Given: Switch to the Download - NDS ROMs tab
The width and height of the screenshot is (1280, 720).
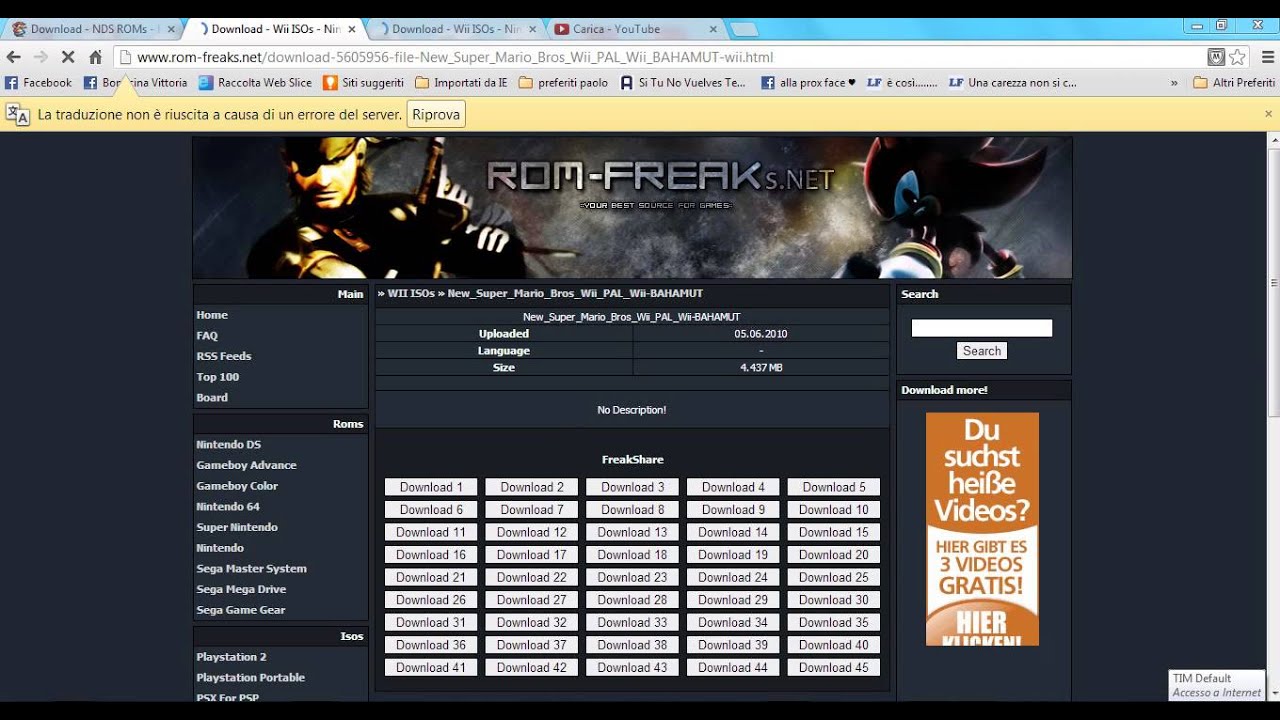Looking at the screenshot, I should (94, 29).
